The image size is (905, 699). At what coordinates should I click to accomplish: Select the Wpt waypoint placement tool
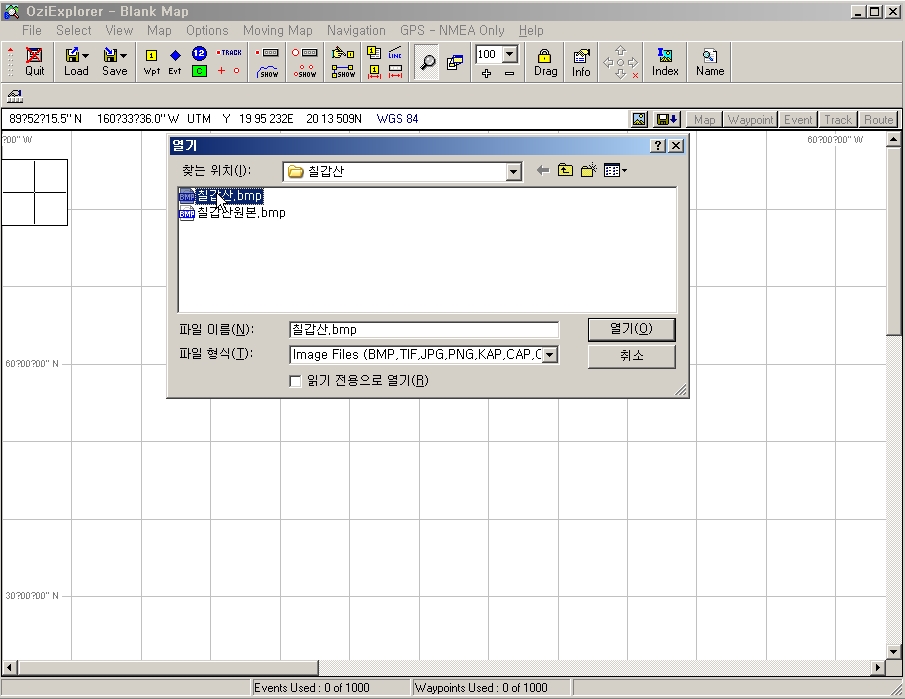pos(151,62)
